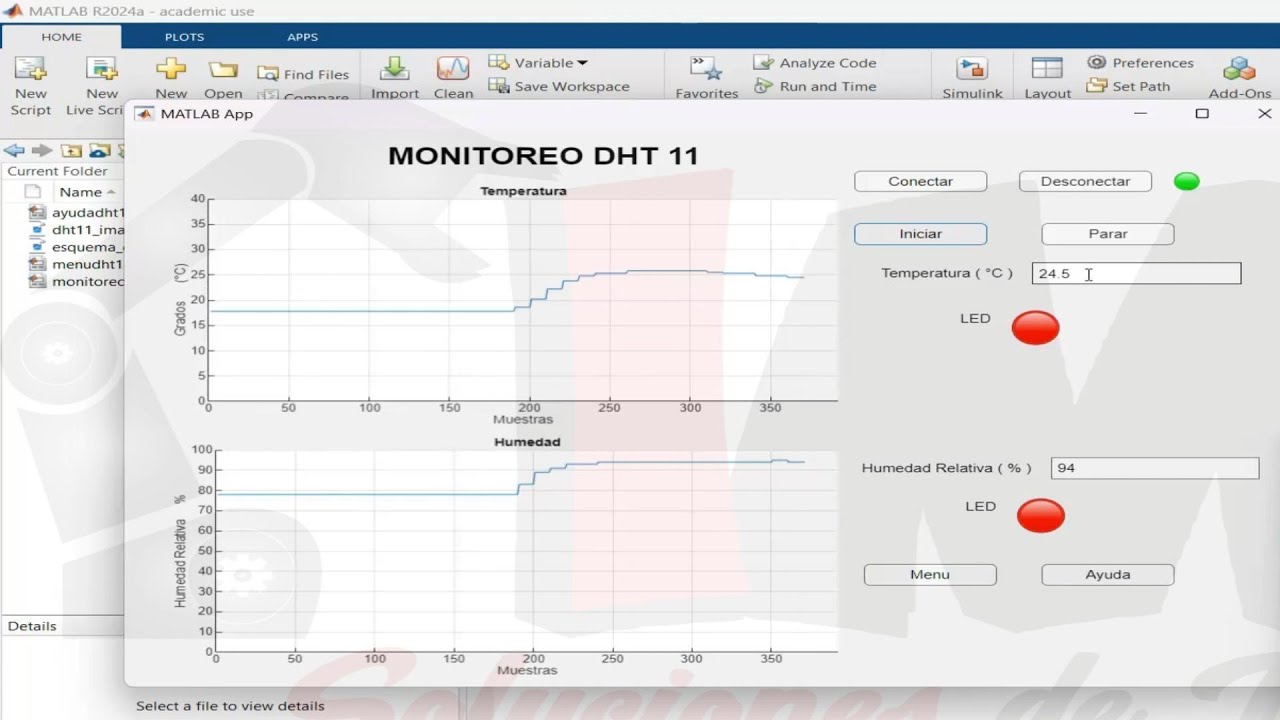Click the Clean Data icon
1280x720 pixels.
click(453, 69)
